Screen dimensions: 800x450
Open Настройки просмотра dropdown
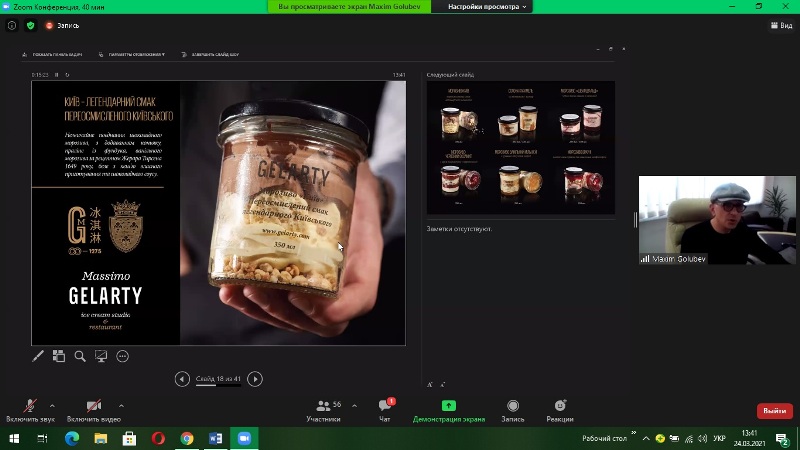487,7
